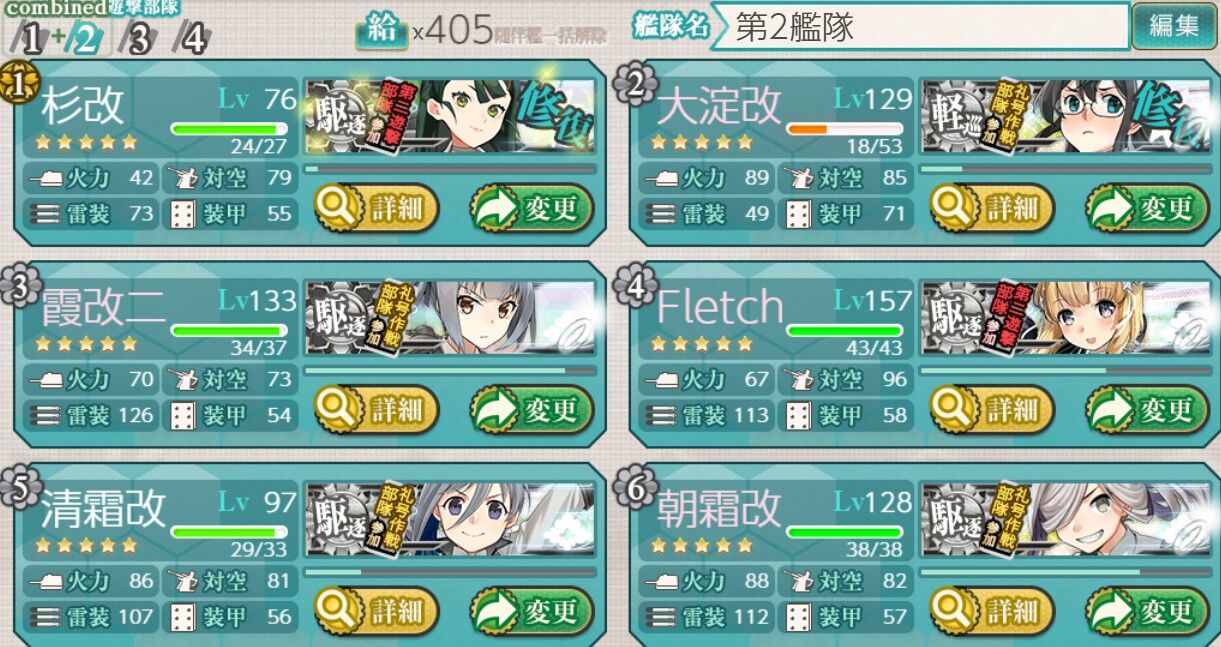Click 霞改二 ship portrait banner
This screenshot has width=1221, height=647.
point(449,319)
